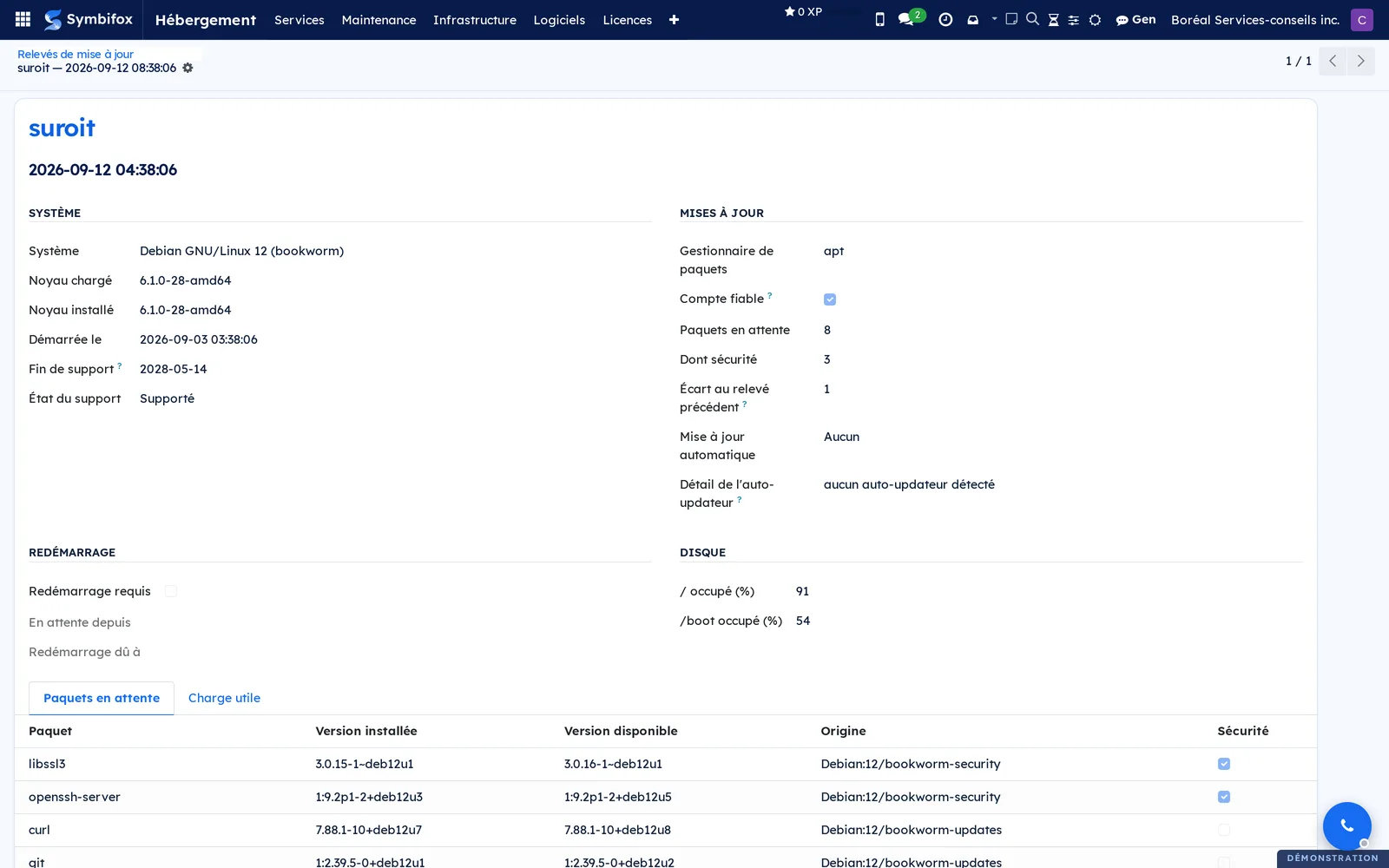Open the Infrastructure menu
Viewport: 1389px width, 868px height.
pos(475,19)
